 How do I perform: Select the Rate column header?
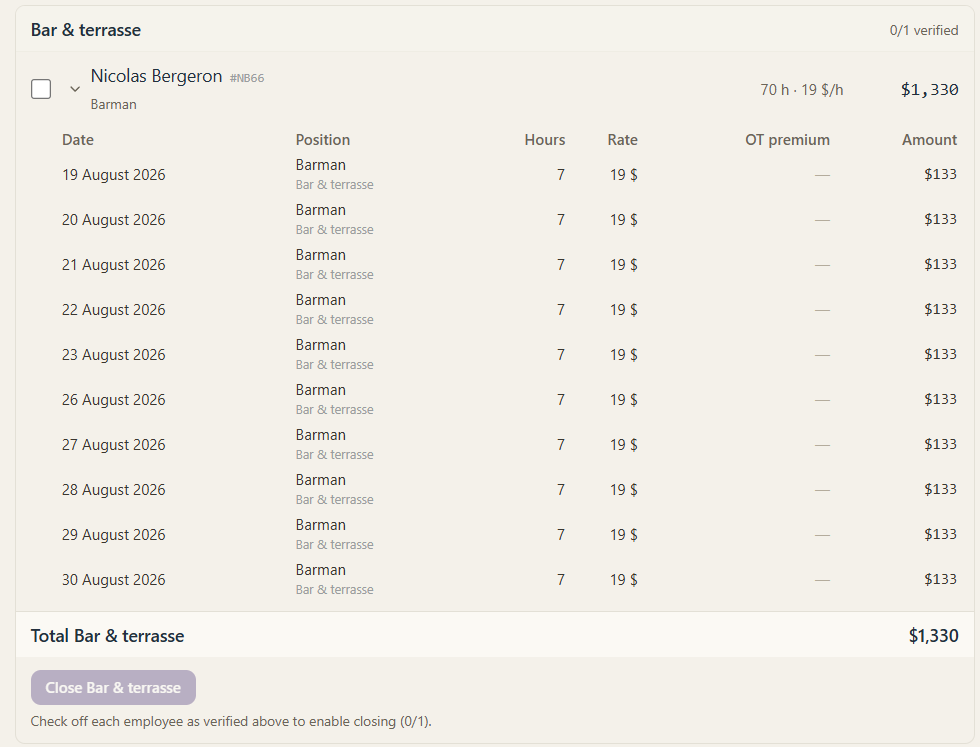pyautogui.click(x=622, y=140)
